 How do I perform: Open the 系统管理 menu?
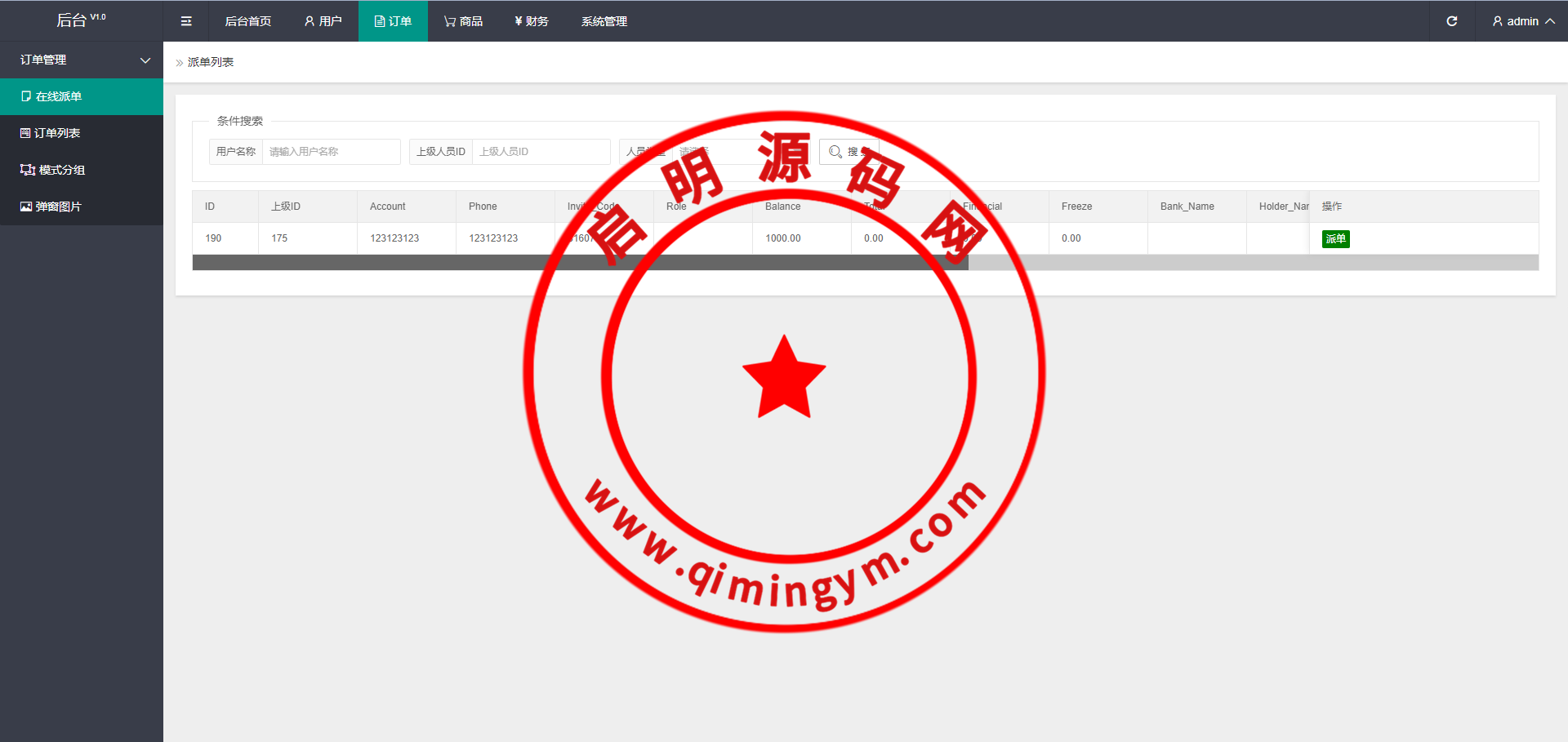[604, 21]
